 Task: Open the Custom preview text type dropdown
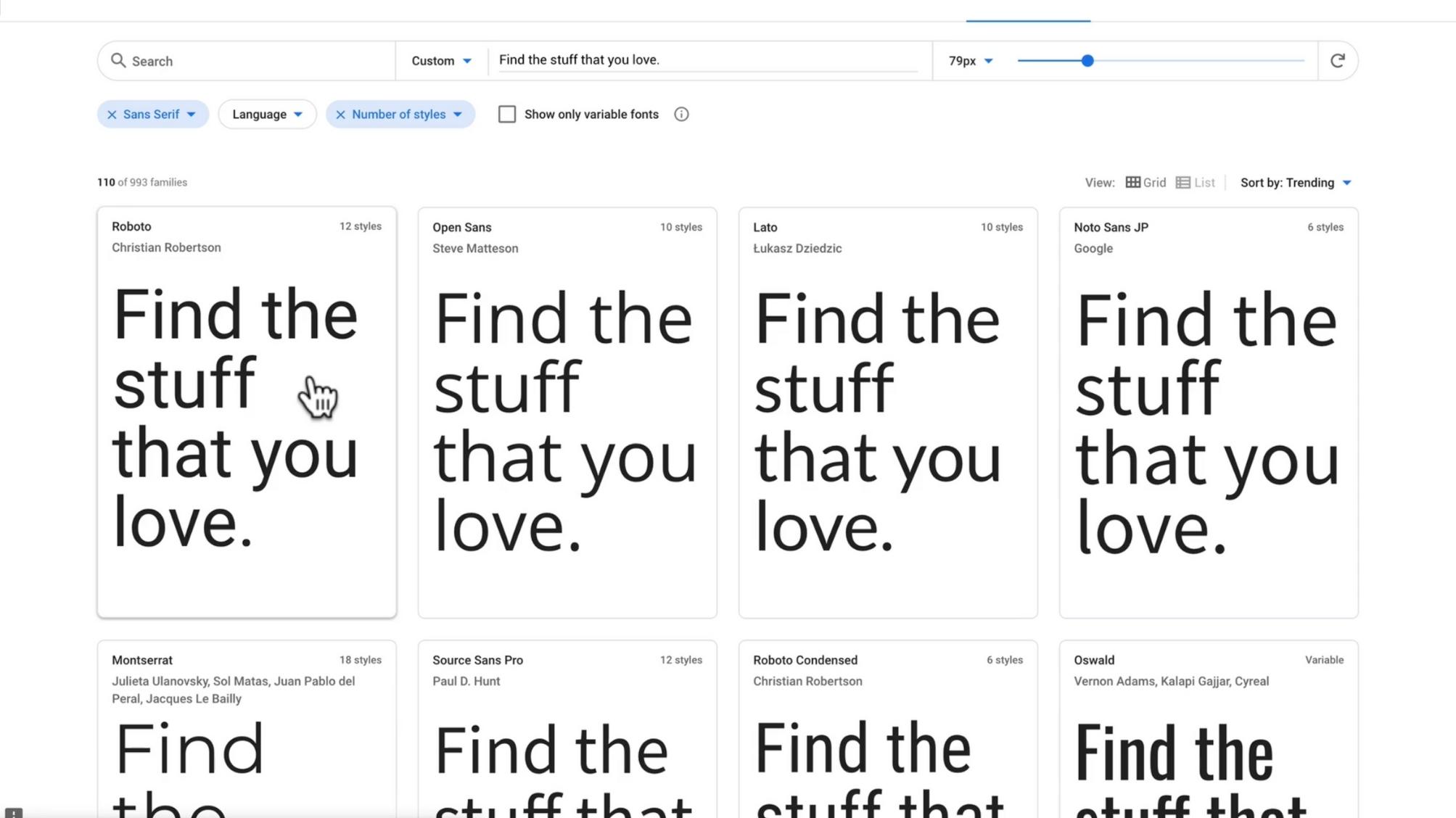click(441, 61)
